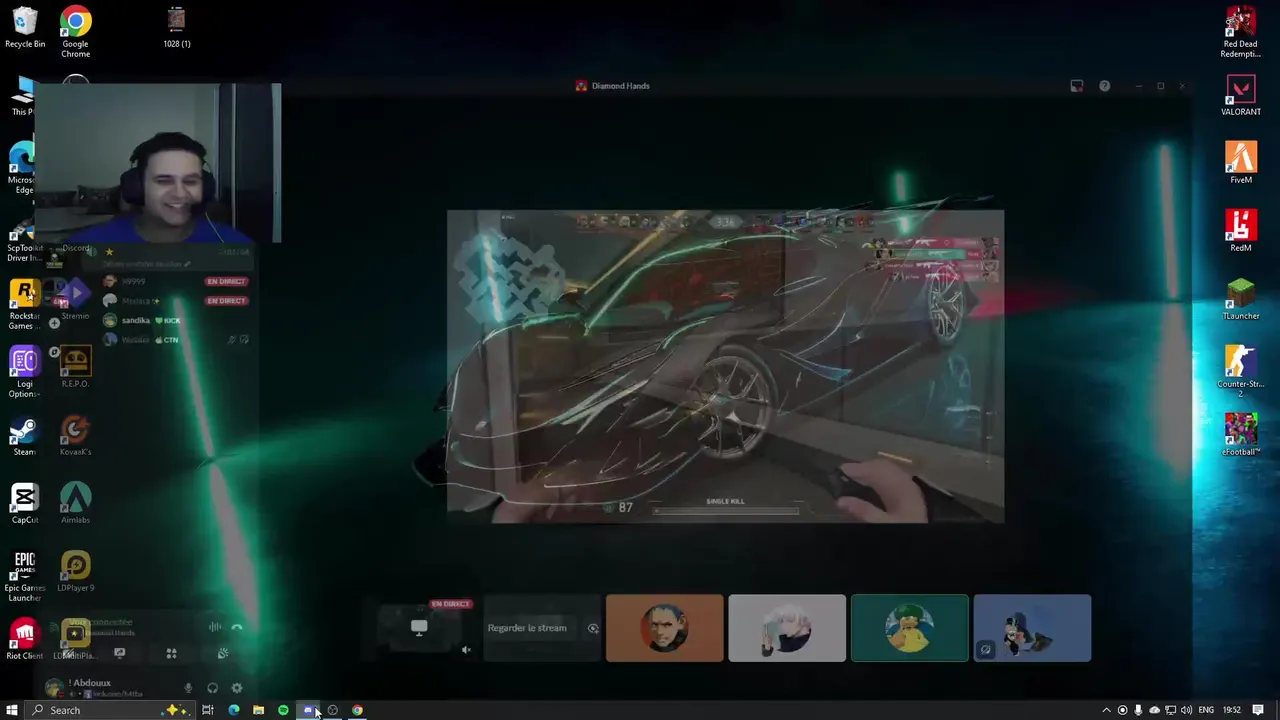1280x720 pixels.
Task: Launch TLauncher Minecraft shortcut
Action: coord(1240,300)
